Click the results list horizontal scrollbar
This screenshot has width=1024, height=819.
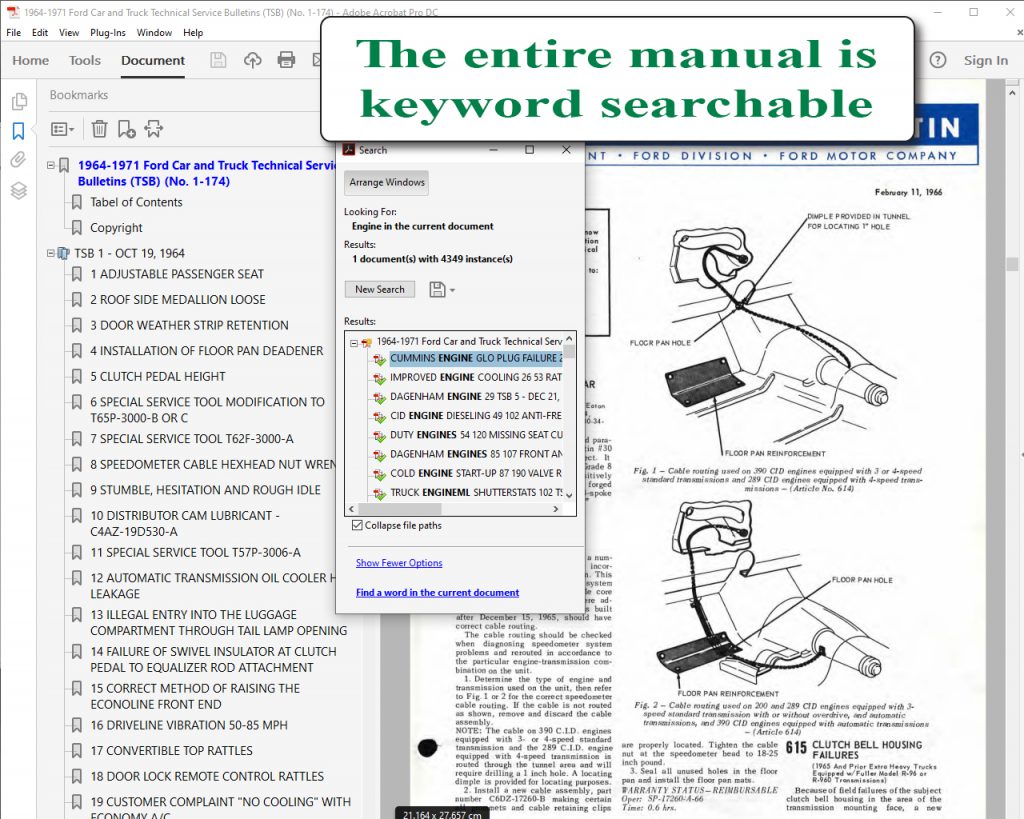tap(400, 509)
